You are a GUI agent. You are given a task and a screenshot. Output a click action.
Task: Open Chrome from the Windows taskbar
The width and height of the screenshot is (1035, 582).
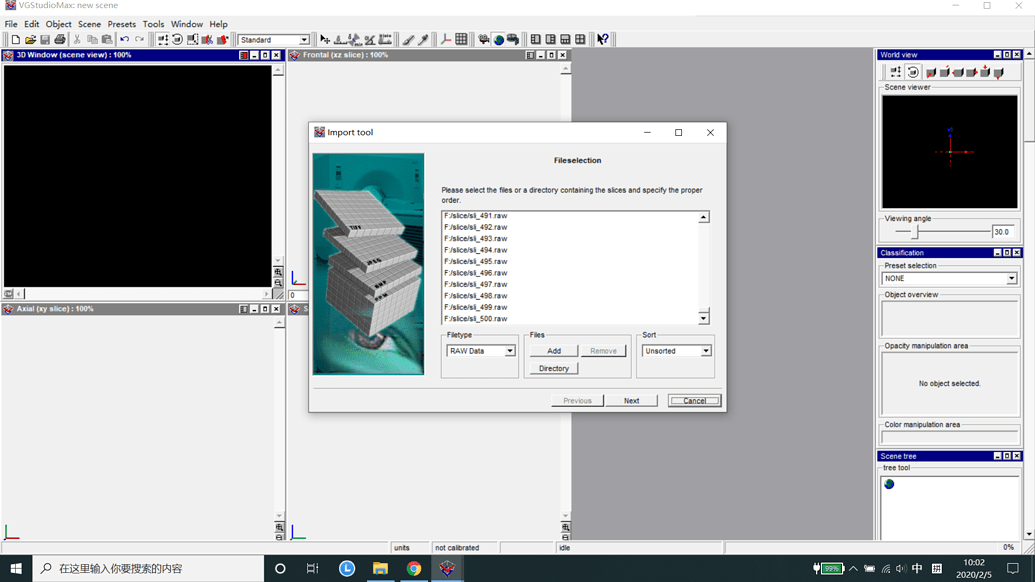(413, 568)
